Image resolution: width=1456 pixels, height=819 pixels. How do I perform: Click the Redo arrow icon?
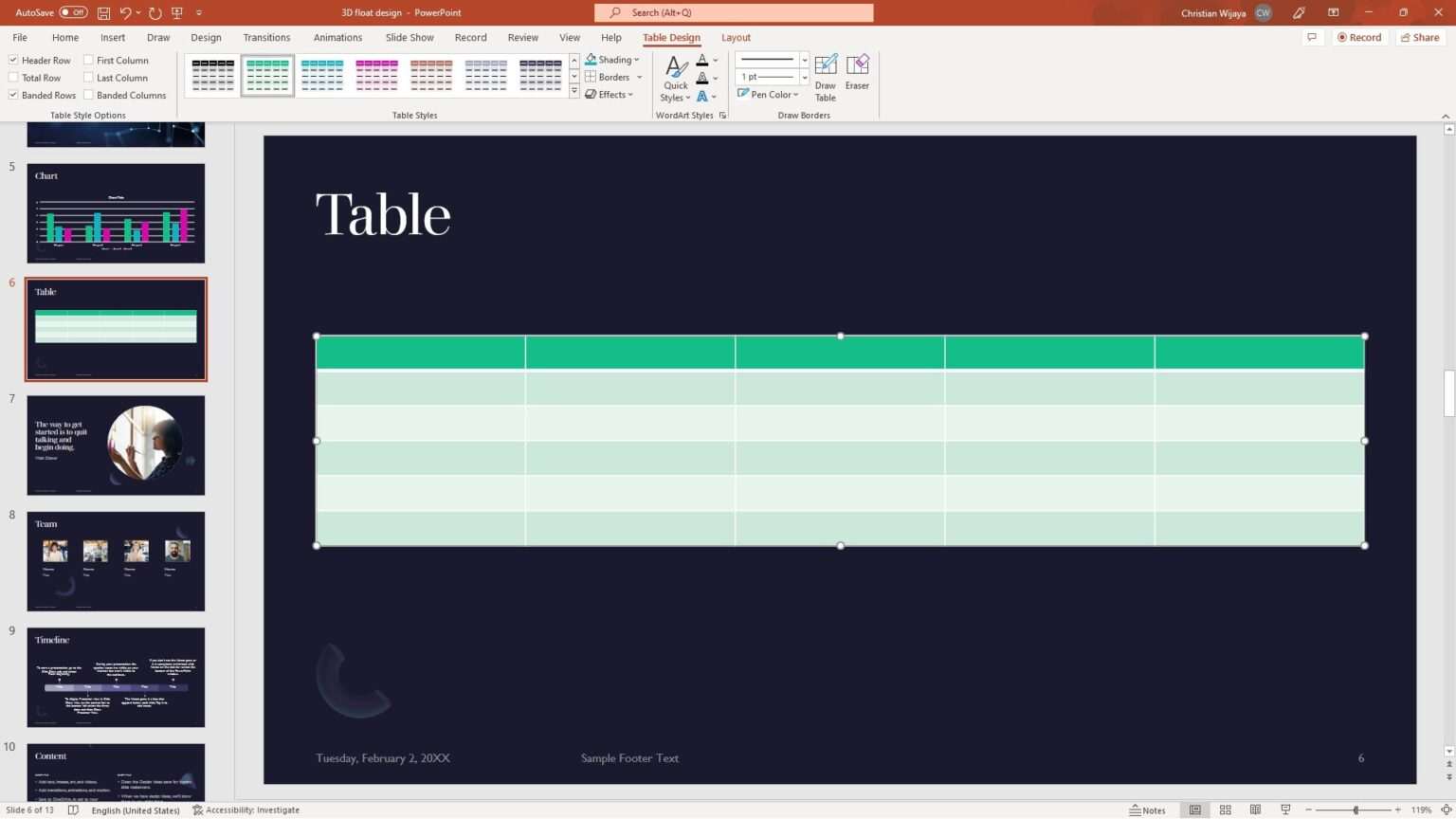pos(155,13)
